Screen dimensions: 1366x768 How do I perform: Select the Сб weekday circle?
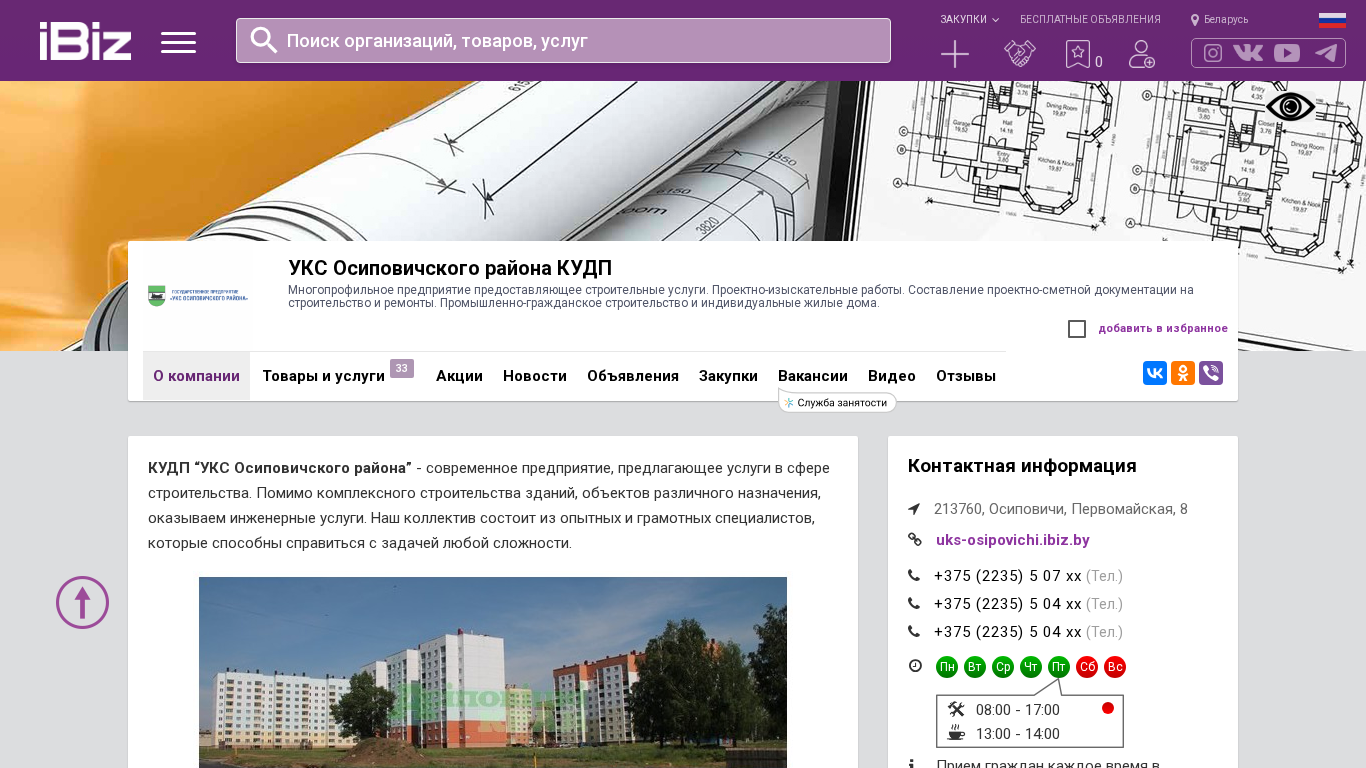point(1087,667)
